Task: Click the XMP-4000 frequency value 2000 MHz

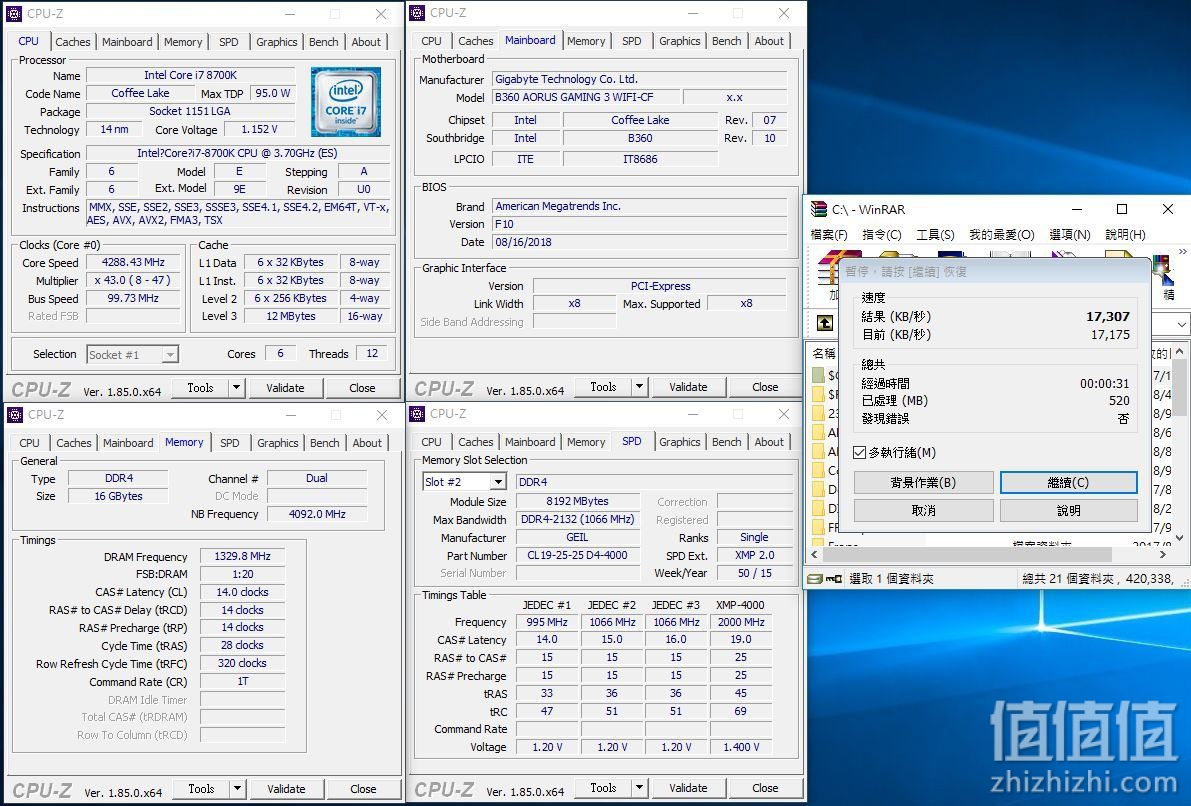Action: point(741,622)
